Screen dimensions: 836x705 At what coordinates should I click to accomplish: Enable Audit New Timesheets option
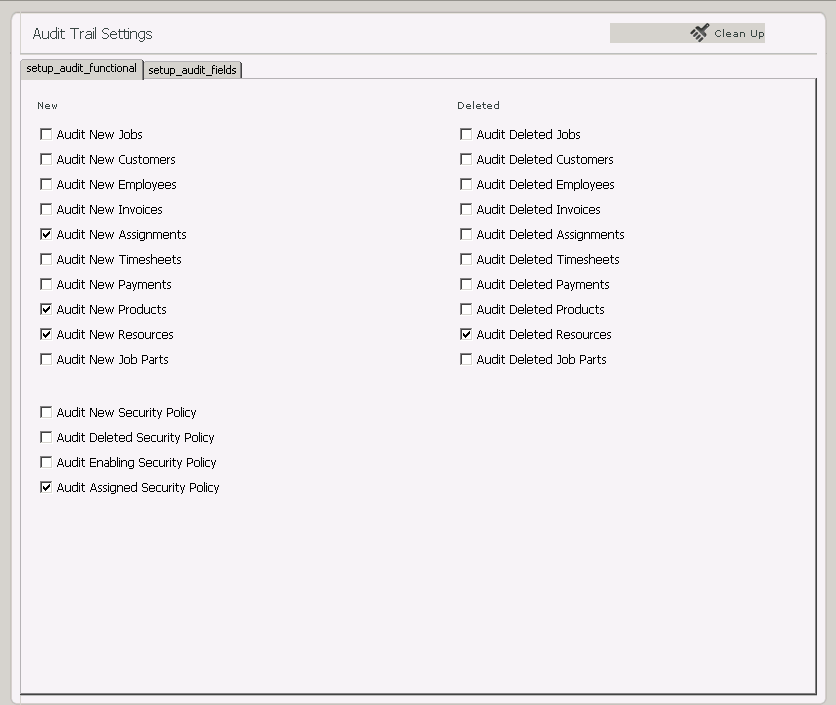point(46,259)
